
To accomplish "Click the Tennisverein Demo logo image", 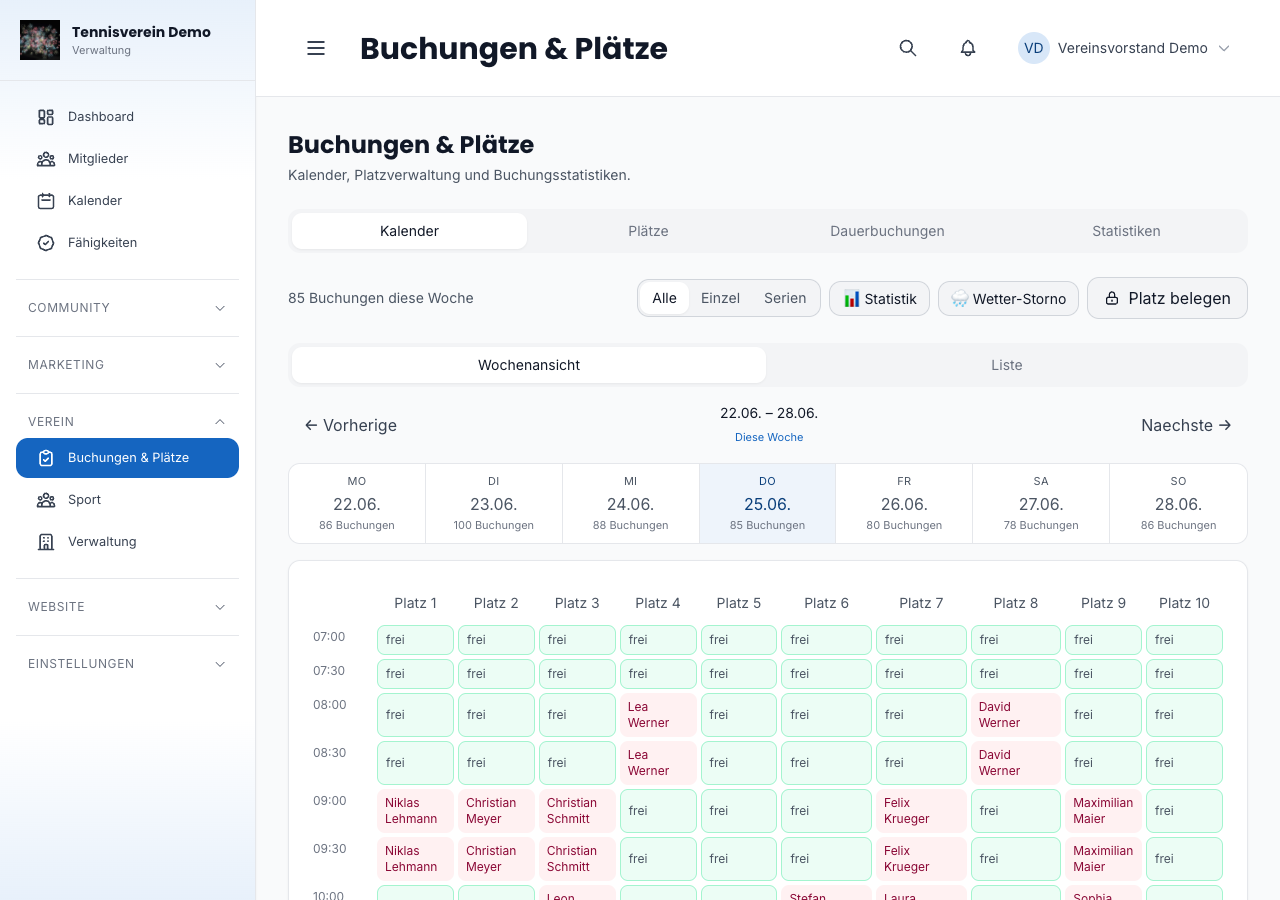I will pos(40,40).
